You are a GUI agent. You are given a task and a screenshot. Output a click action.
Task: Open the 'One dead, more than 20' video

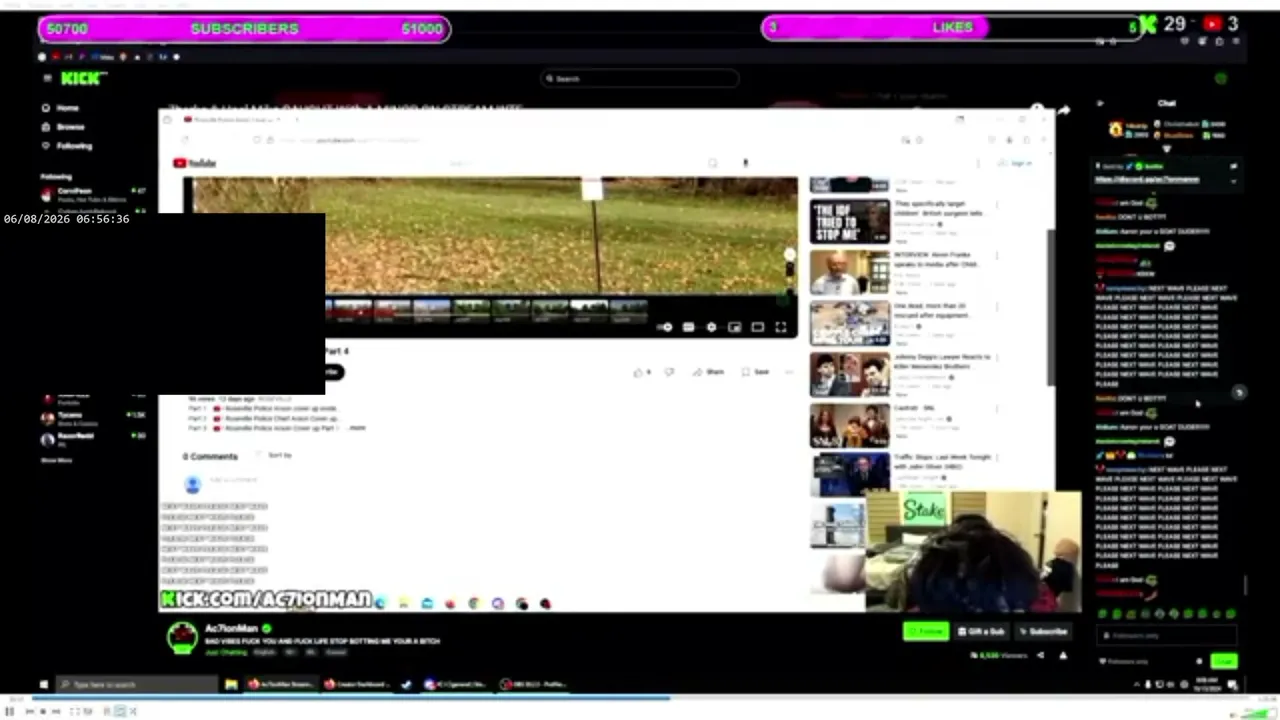(x=849, y=323)
